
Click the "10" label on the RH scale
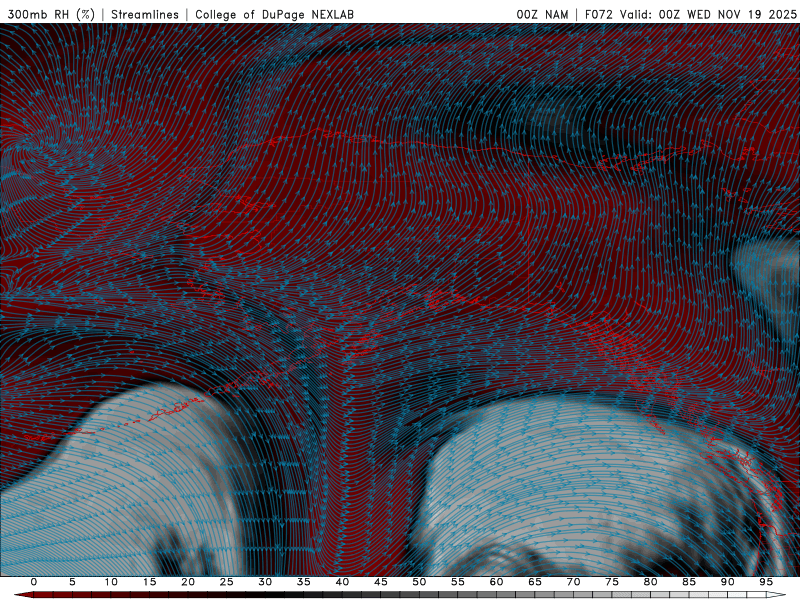(111, 582)
